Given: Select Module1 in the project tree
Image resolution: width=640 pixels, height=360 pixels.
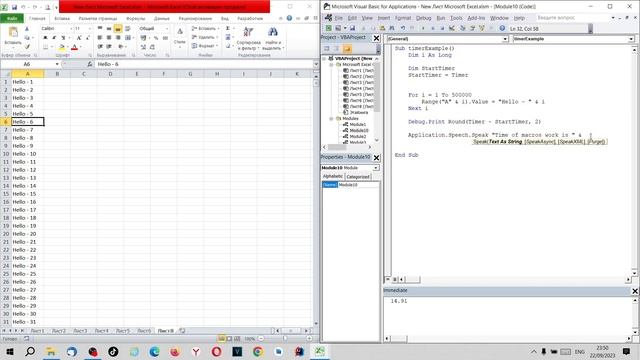Looking at the screenshot, I should pos(358,124).
